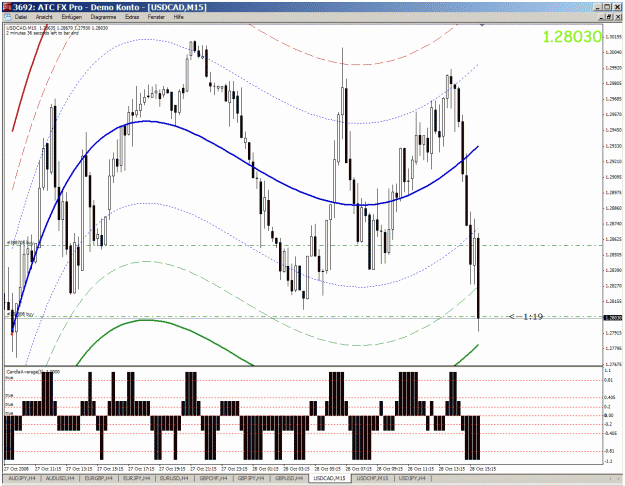Open the Fenster menu
The image size is (625, 486).
pyautogui.click(x=156, y=17)
